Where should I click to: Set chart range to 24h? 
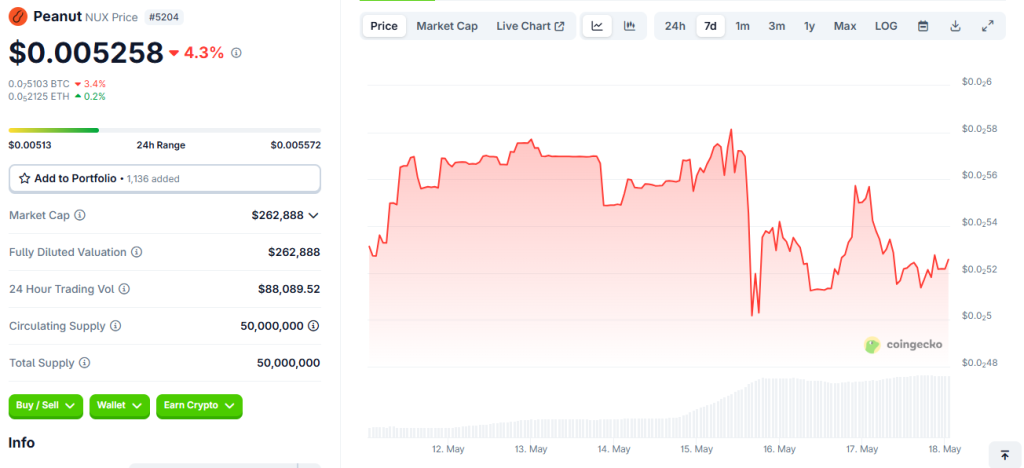click(x=675, y=26)
